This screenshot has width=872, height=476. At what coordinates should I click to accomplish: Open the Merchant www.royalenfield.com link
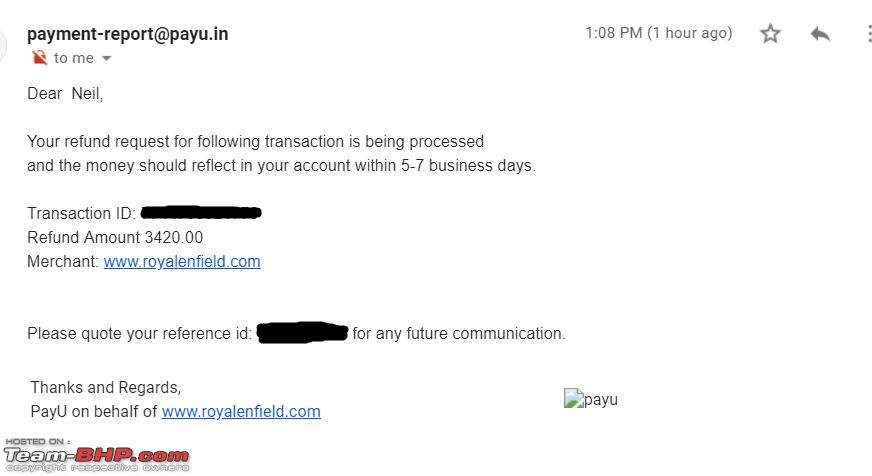182,261
